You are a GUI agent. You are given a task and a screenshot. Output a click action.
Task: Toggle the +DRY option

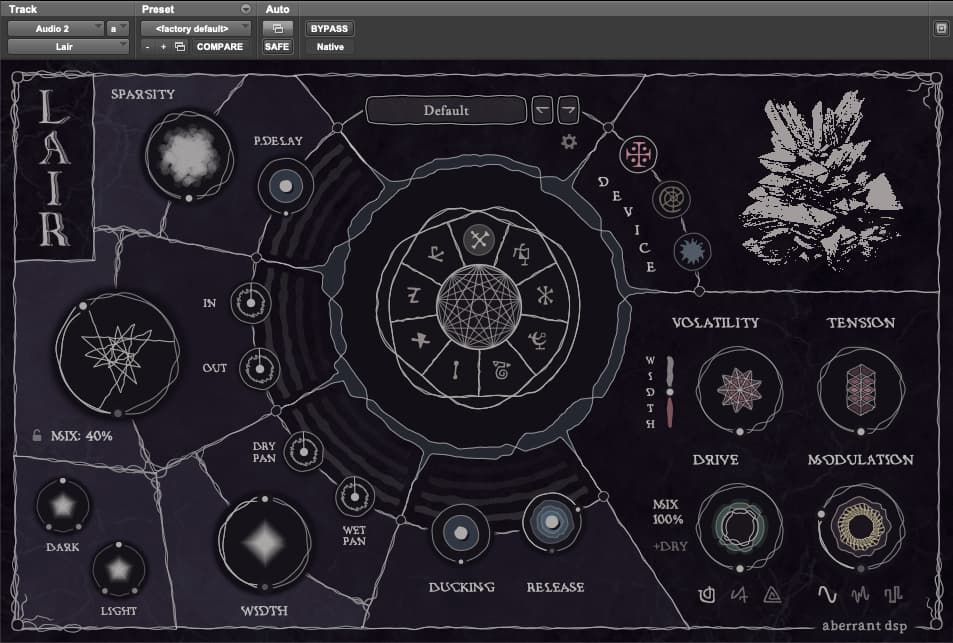click(x=670, y=546)
